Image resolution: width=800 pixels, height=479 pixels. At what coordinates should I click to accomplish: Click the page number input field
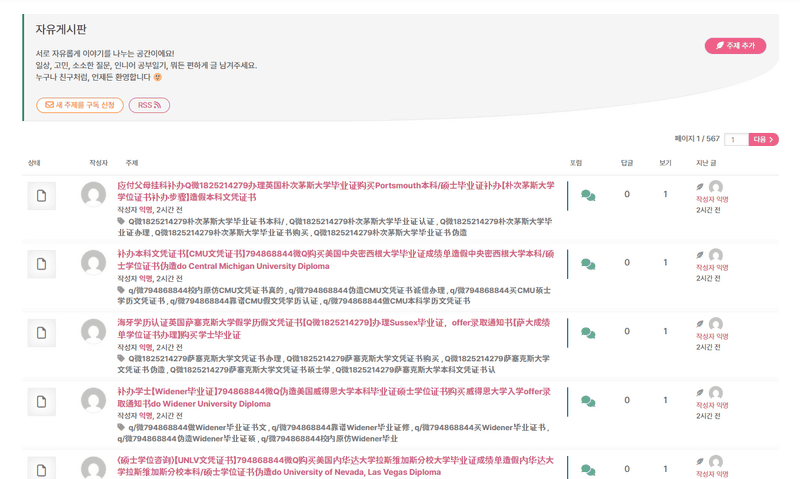pyautogui.click(x=736, y=139)
